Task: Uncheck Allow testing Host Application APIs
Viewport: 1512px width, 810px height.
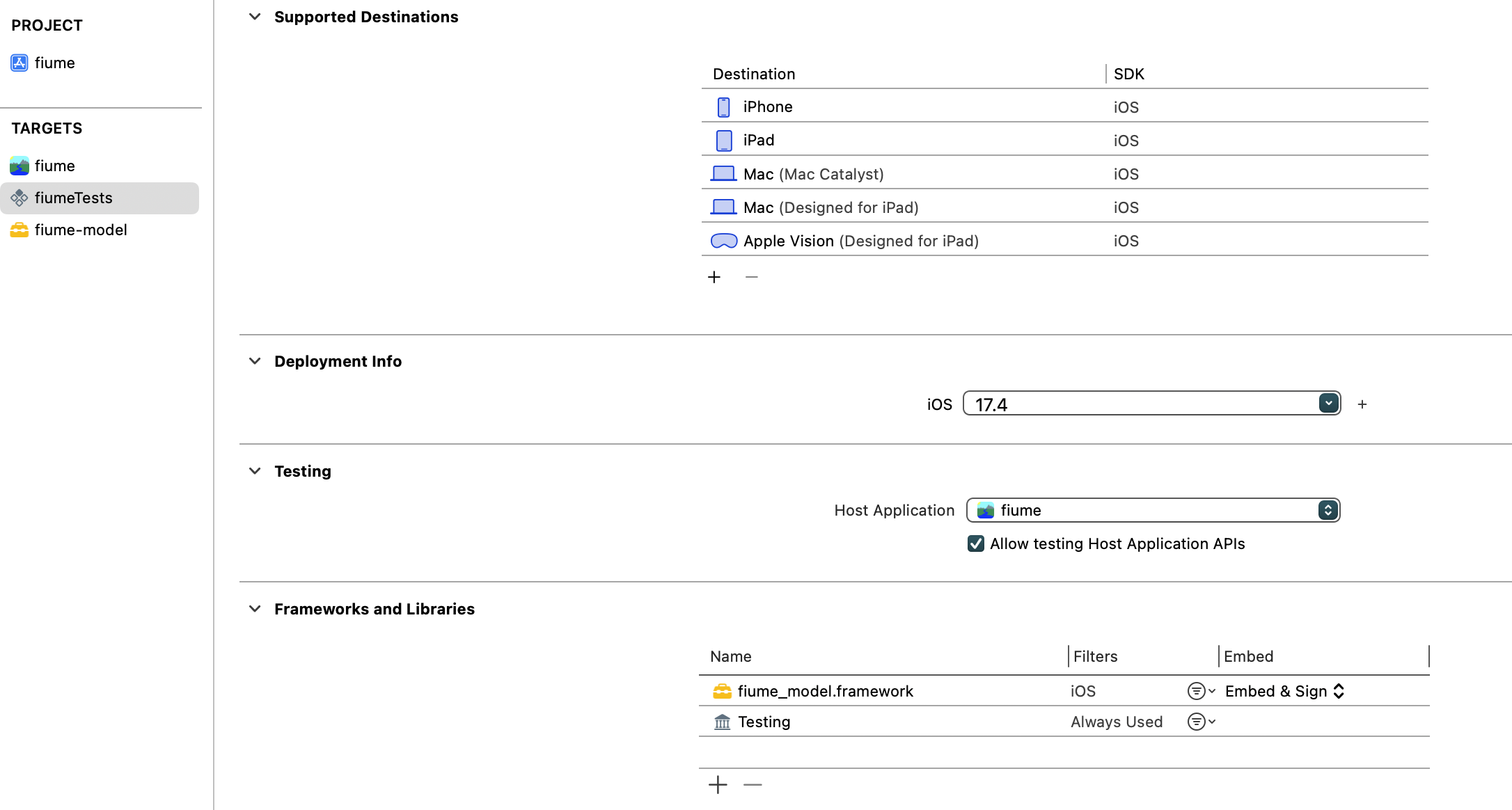Action: 975,543
